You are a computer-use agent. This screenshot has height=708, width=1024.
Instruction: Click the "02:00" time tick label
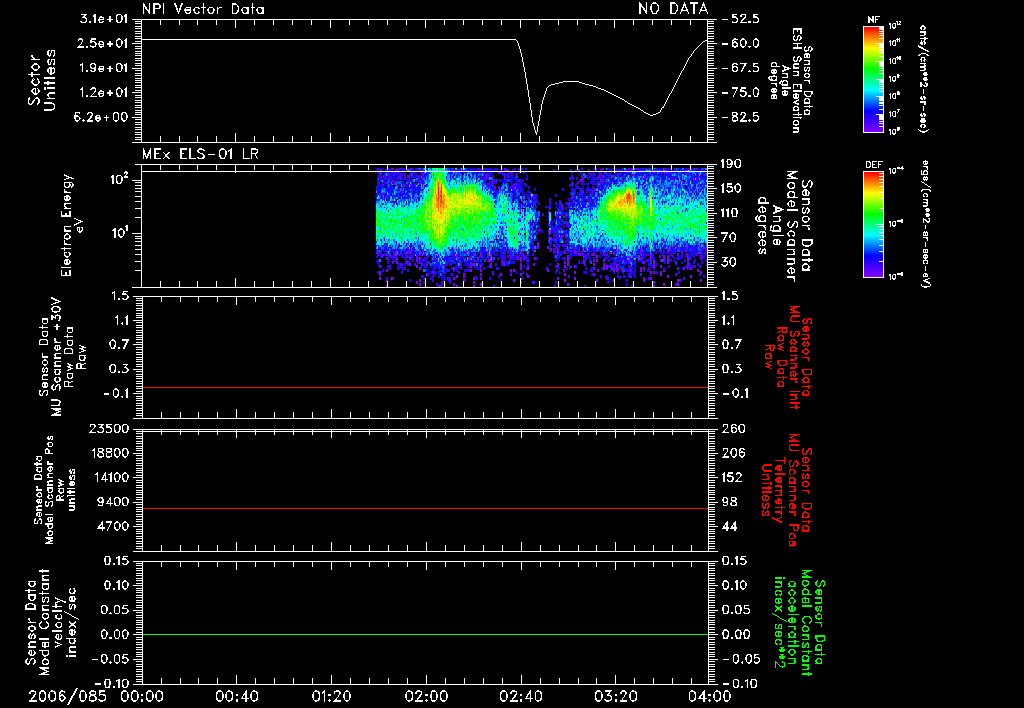(426, 696)
